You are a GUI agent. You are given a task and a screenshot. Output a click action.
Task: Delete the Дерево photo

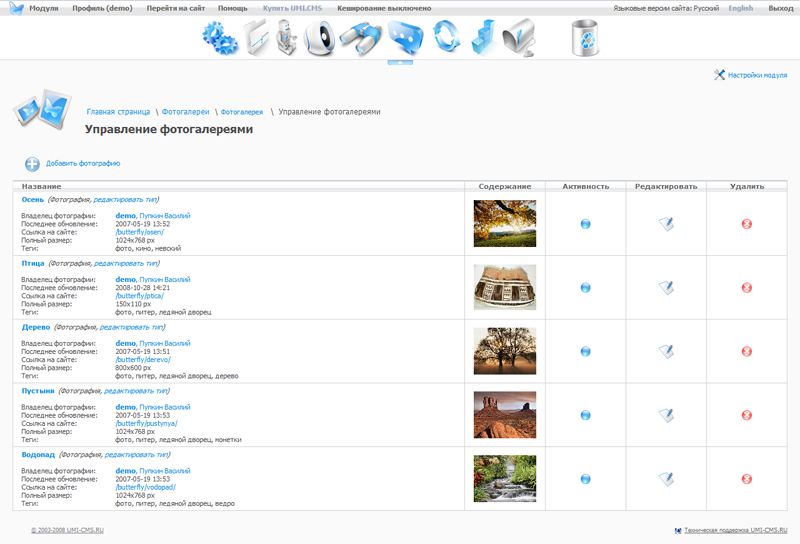pos(746,351)
